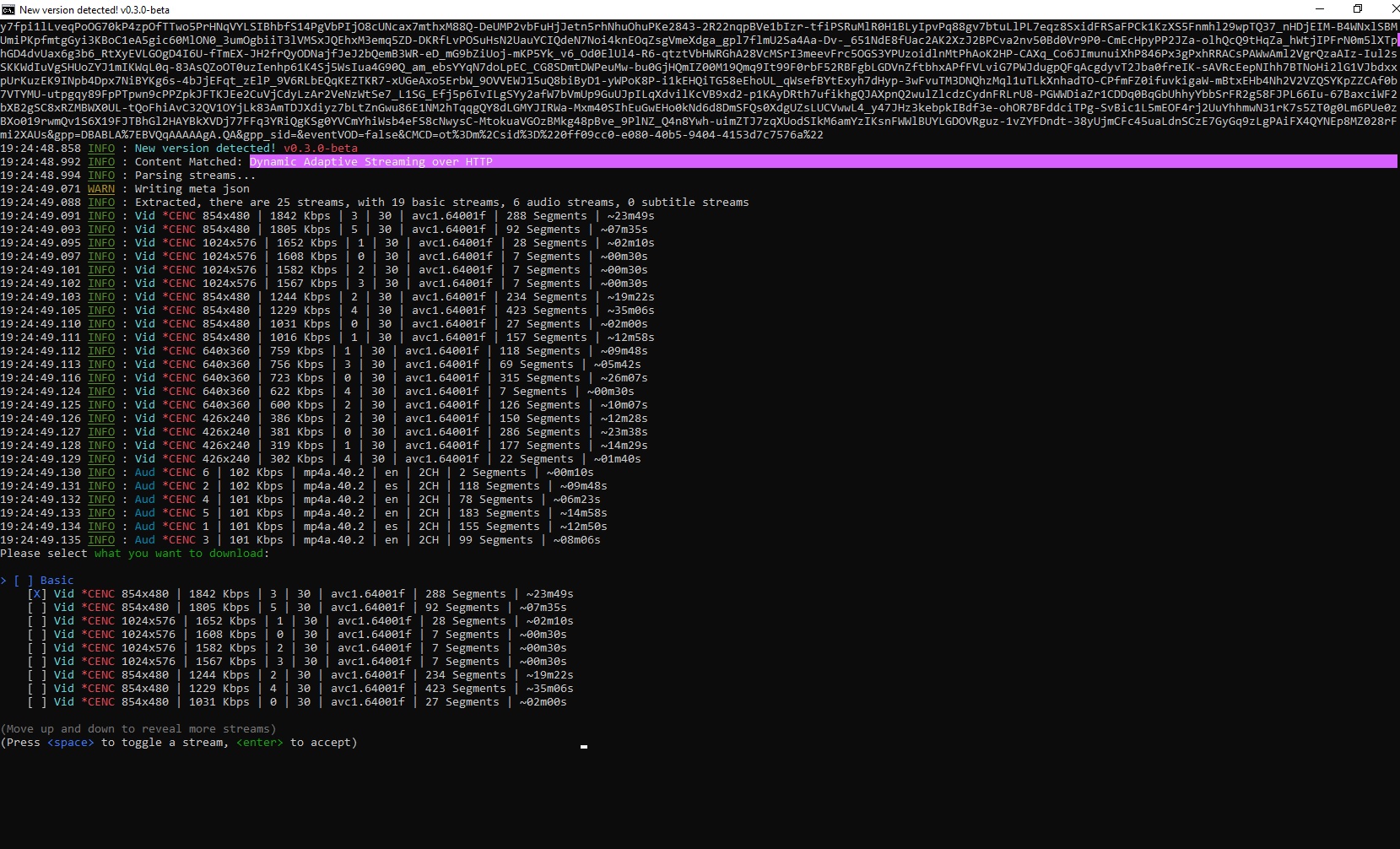Click the INFO label at timestamp 19:24:48.858

tap(101, 149)
